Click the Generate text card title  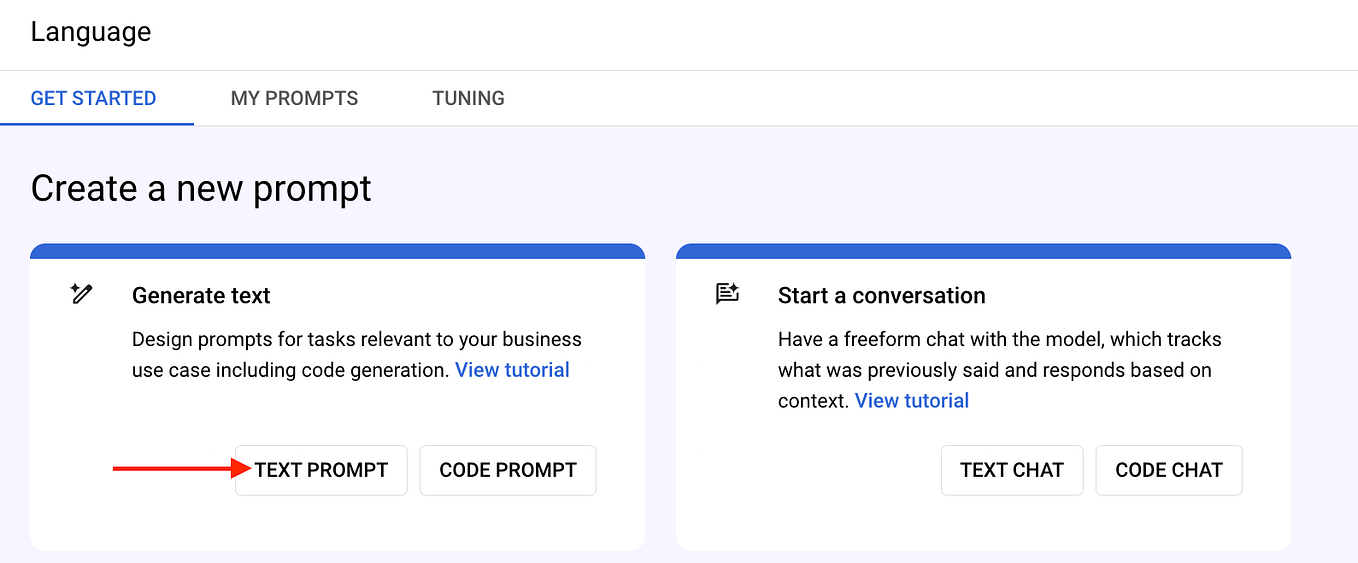pyautogui.click(x=201, y=295)
